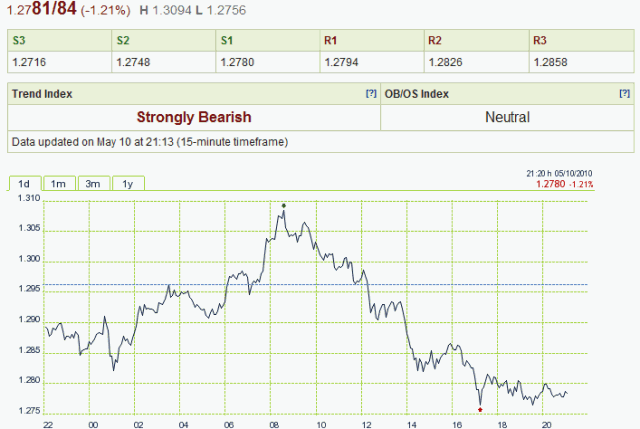Click the Strongly Bearish trend reading
640x429 pixels.
pyautogui.click(x=194, y=117)
